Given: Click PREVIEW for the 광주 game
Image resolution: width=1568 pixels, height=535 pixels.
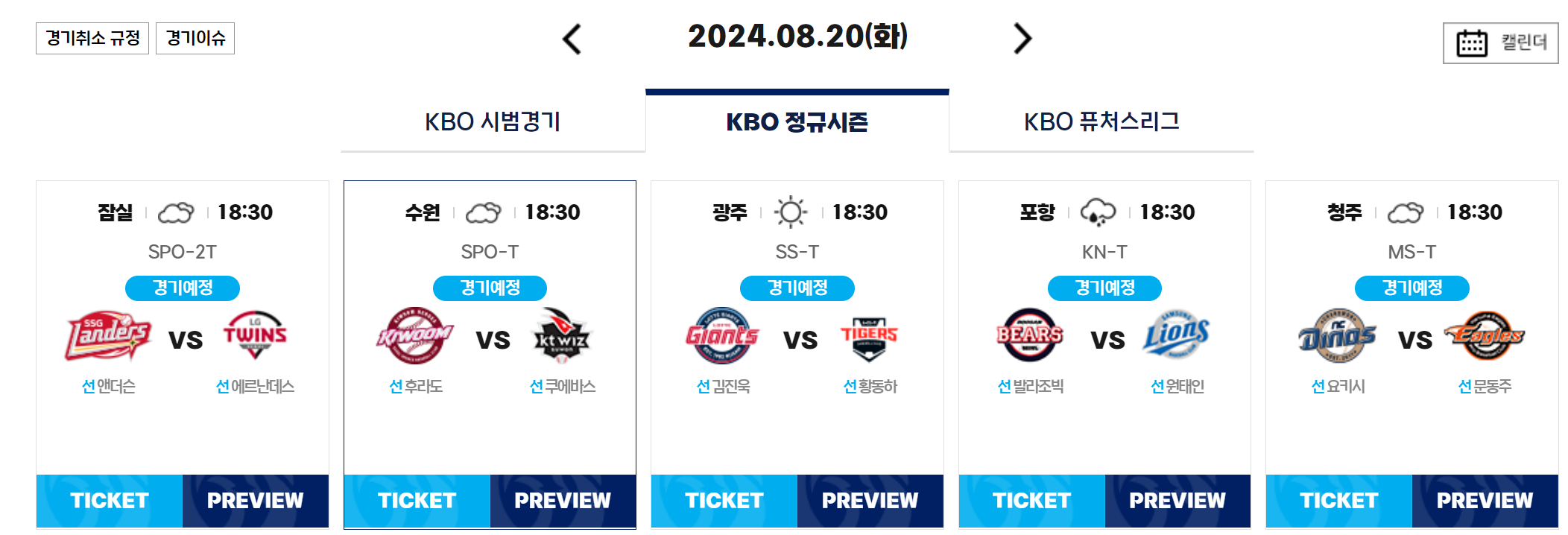Looking at the screenshot, I should pyautogui.click(x=870, y=501).
